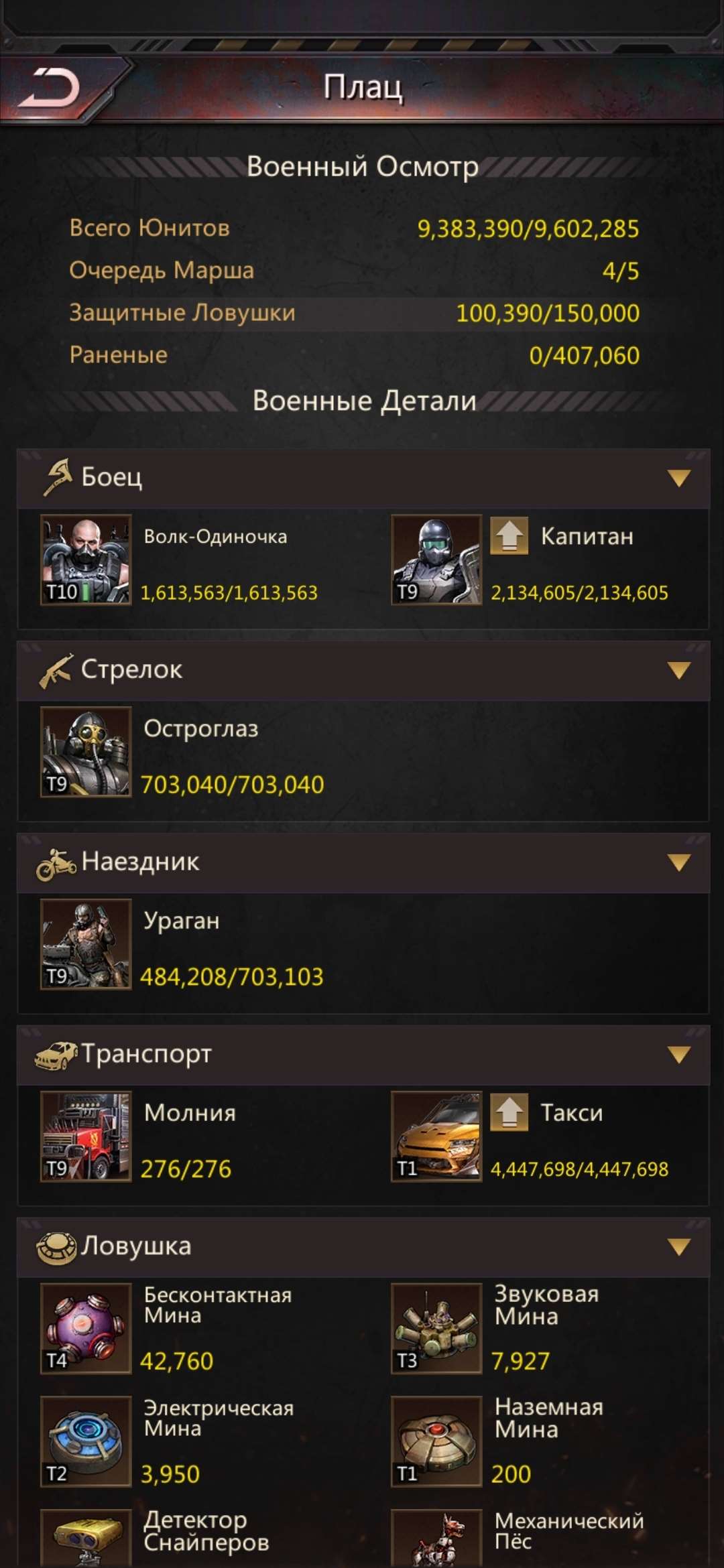
Task: Select the Ураган T9 rider portrait
Action: pos(86,944)
